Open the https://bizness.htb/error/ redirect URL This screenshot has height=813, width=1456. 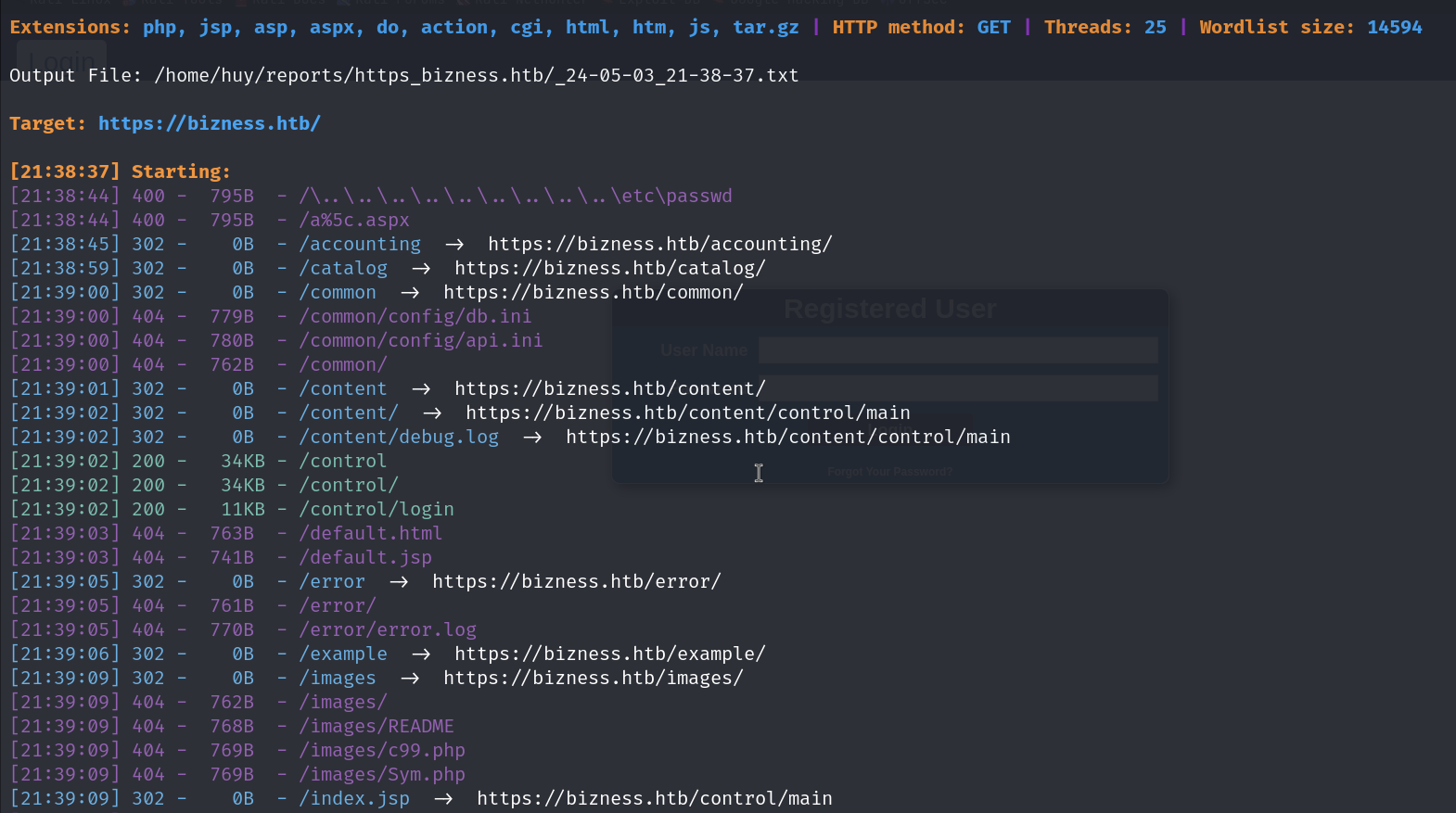click(x=576, y=581)
